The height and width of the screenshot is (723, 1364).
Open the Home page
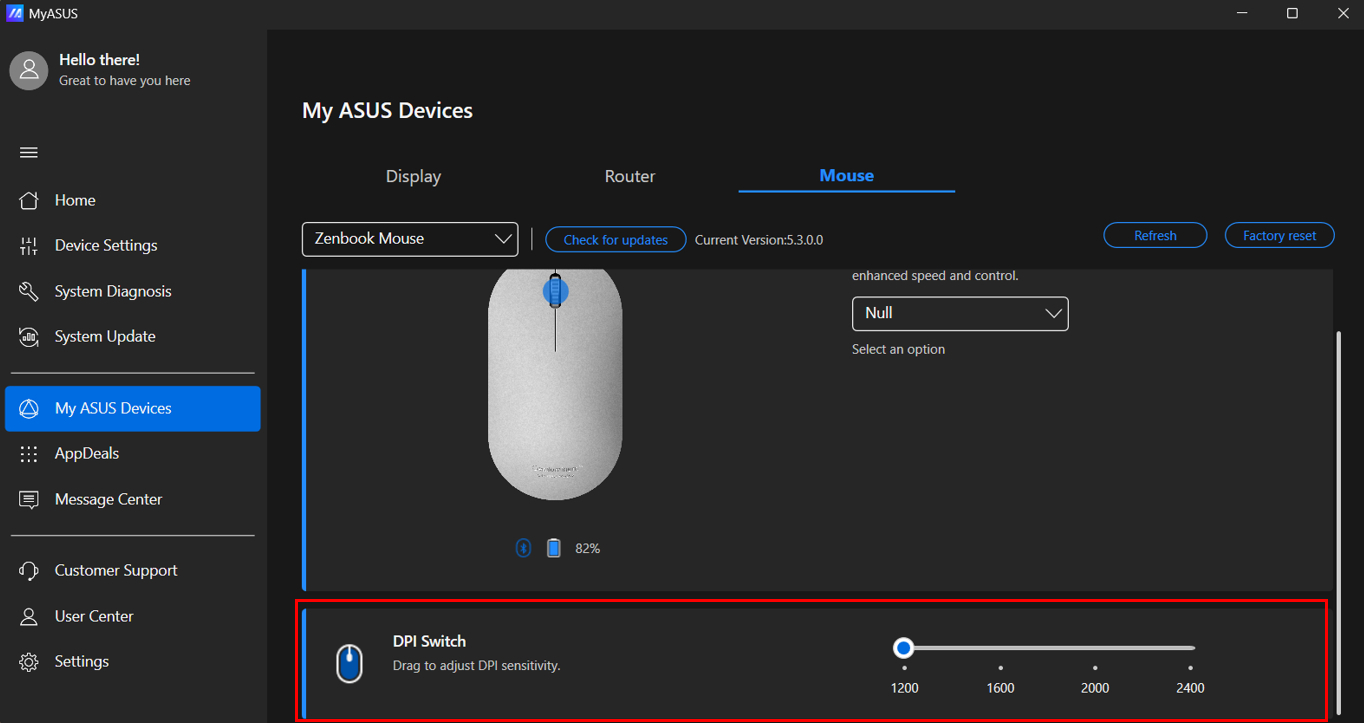coord(132,200)
